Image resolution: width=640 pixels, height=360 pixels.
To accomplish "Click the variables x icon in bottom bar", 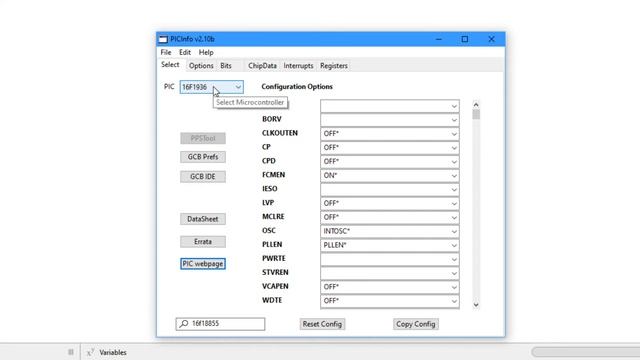I will (90, 352).
